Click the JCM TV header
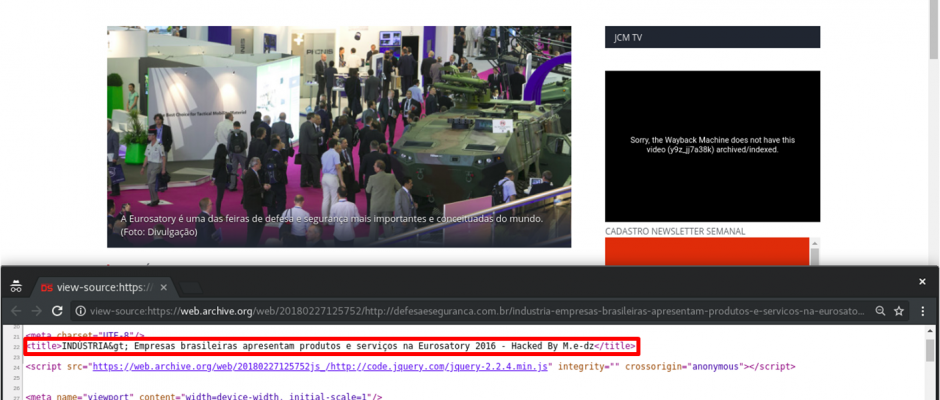The image size is (940, 400). coord(712,37)
